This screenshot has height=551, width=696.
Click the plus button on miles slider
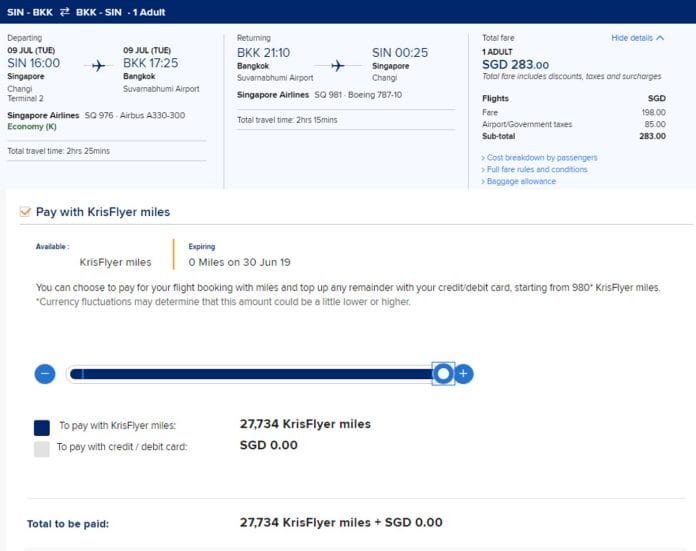[x=463, y=374]
